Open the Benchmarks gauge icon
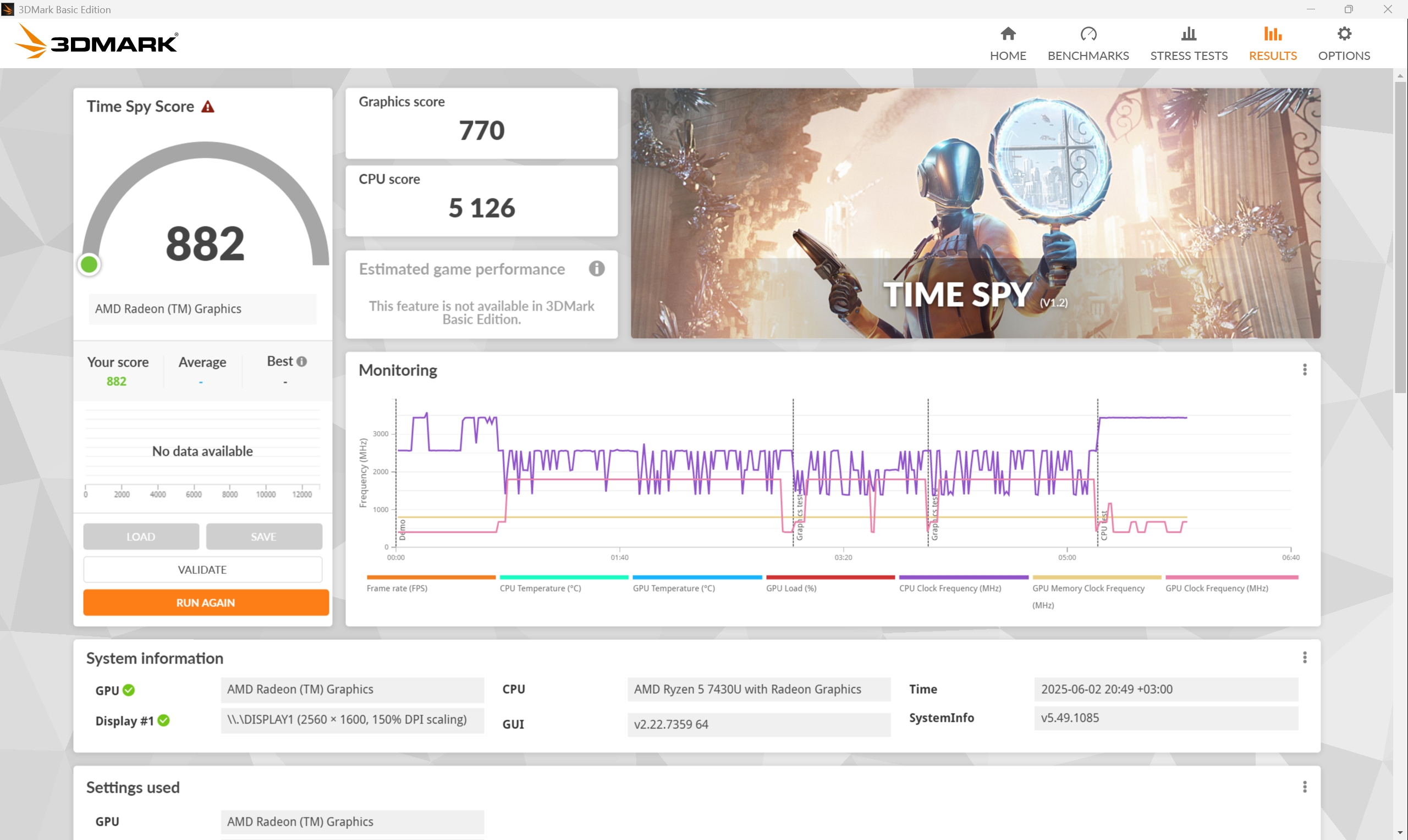 click(x=1087, y=34)
